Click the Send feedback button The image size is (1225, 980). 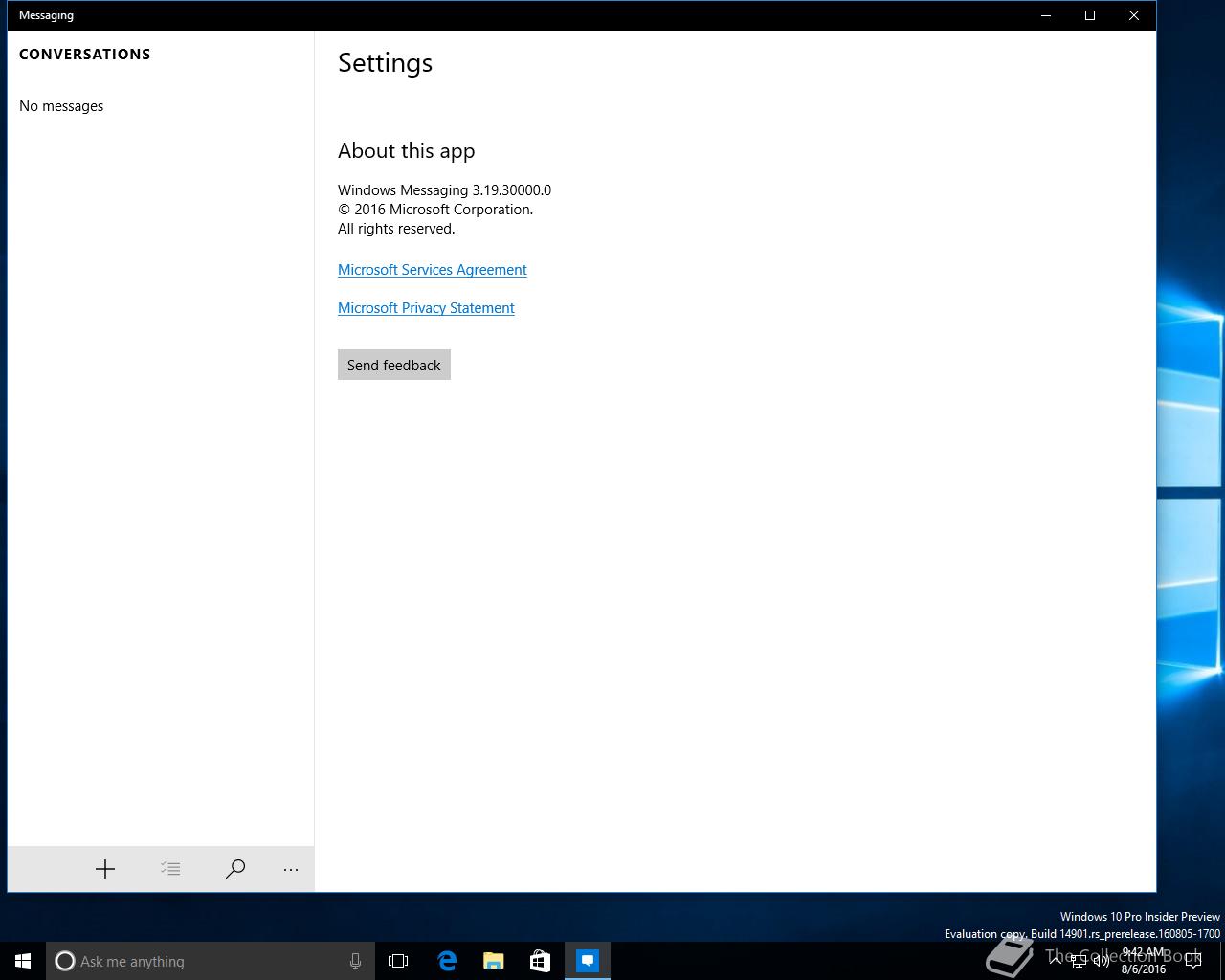pyautogui.click(x=394, y=365)
